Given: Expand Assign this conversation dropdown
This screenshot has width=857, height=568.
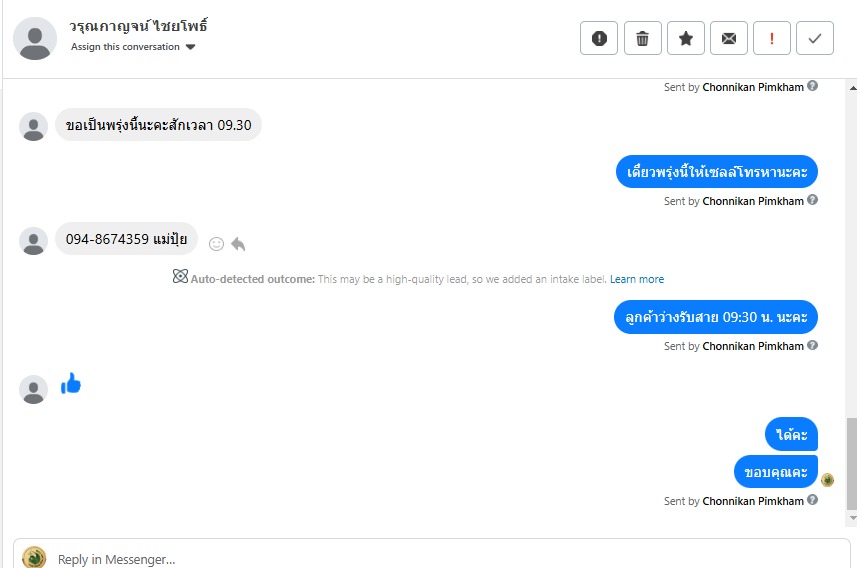Looking at the screenshot, I should point(191,47).
